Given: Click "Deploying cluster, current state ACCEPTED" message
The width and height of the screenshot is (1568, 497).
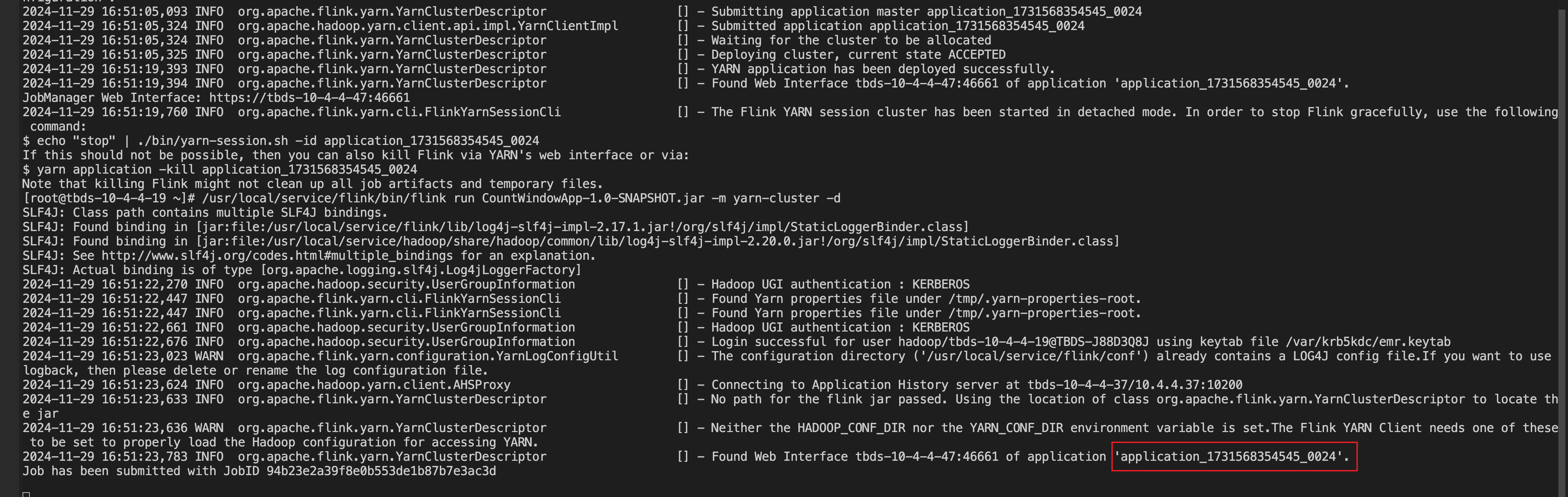Looking at the screenshot, I should coord(858,55).
